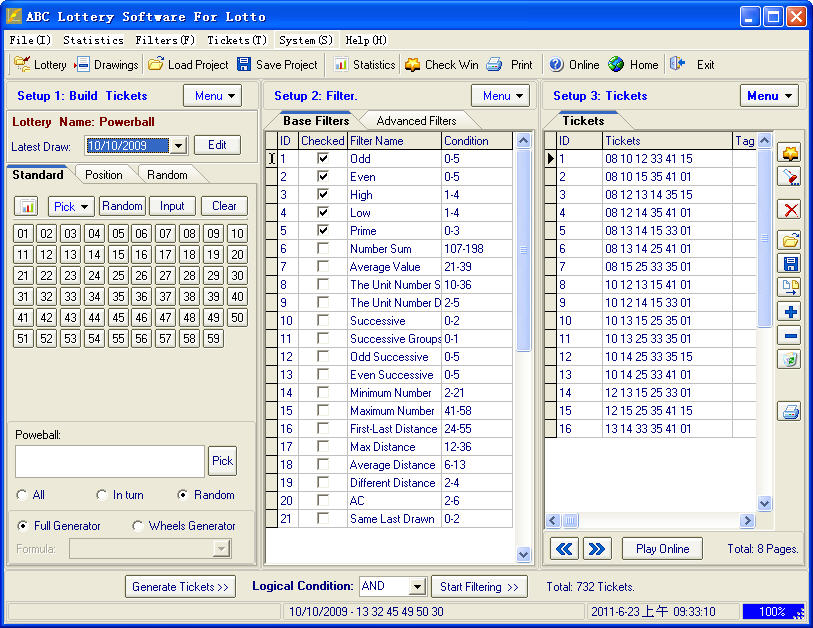
Task: Switch to the Advanced Filters tab
Action: tap(416, 121)
